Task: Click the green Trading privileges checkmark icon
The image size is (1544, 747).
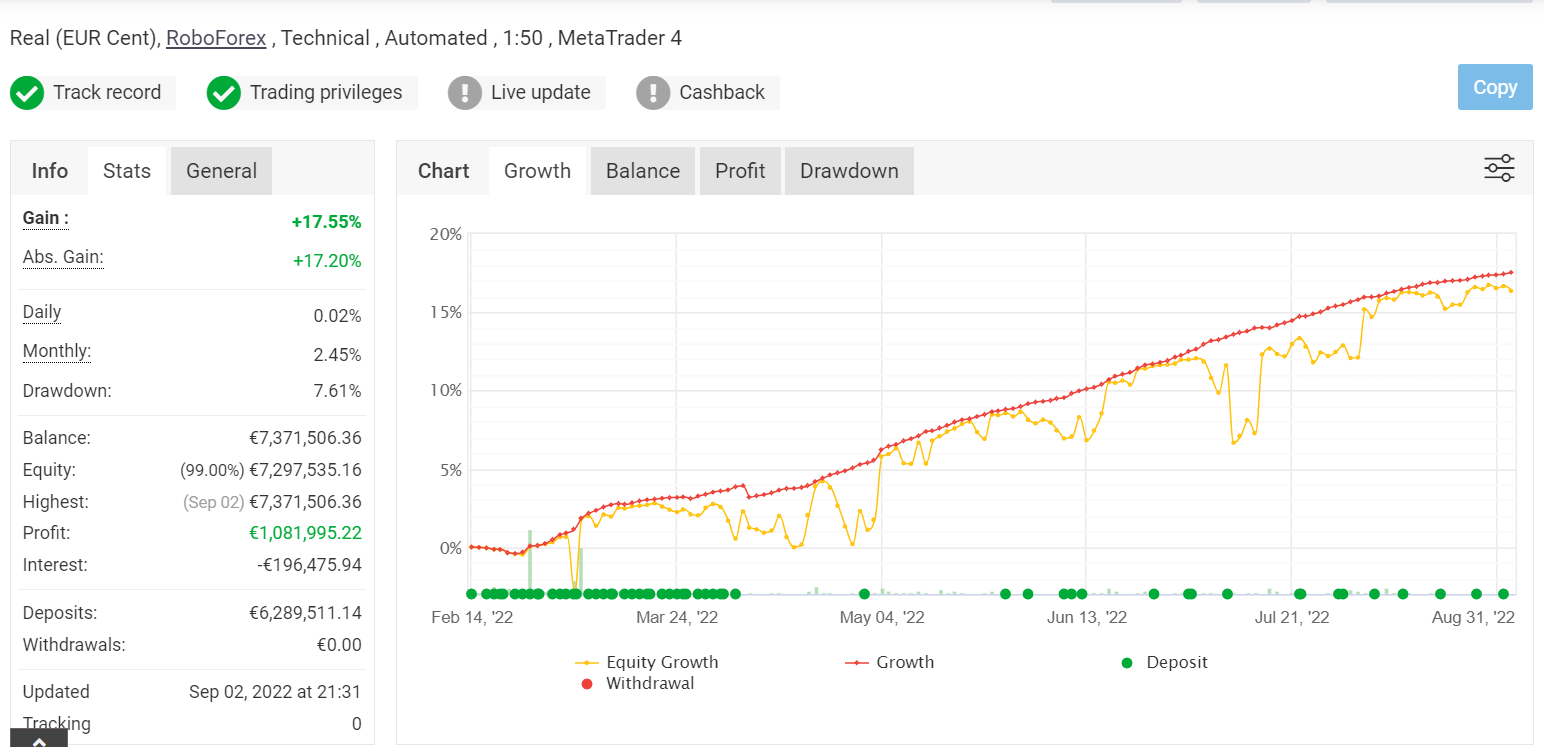Action: (x=224, y=93)
